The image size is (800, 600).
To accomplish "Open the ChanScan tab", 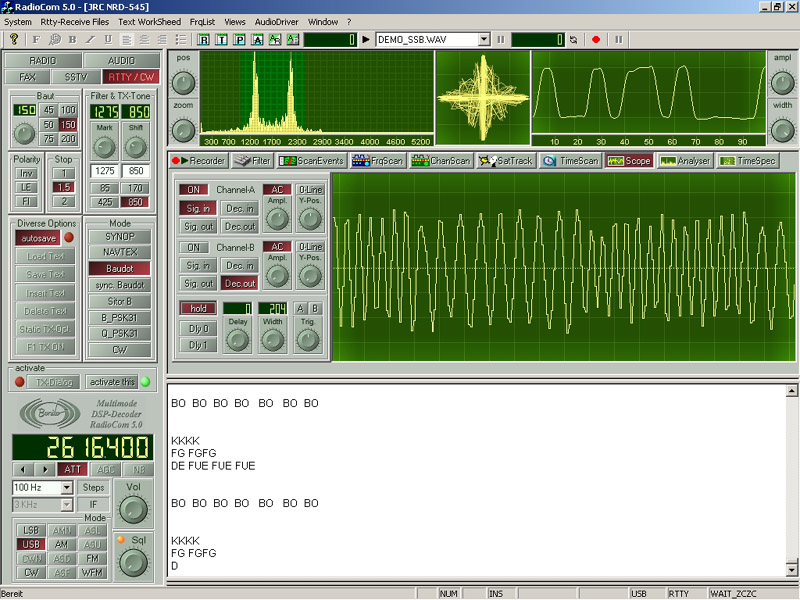I will 441,161.
